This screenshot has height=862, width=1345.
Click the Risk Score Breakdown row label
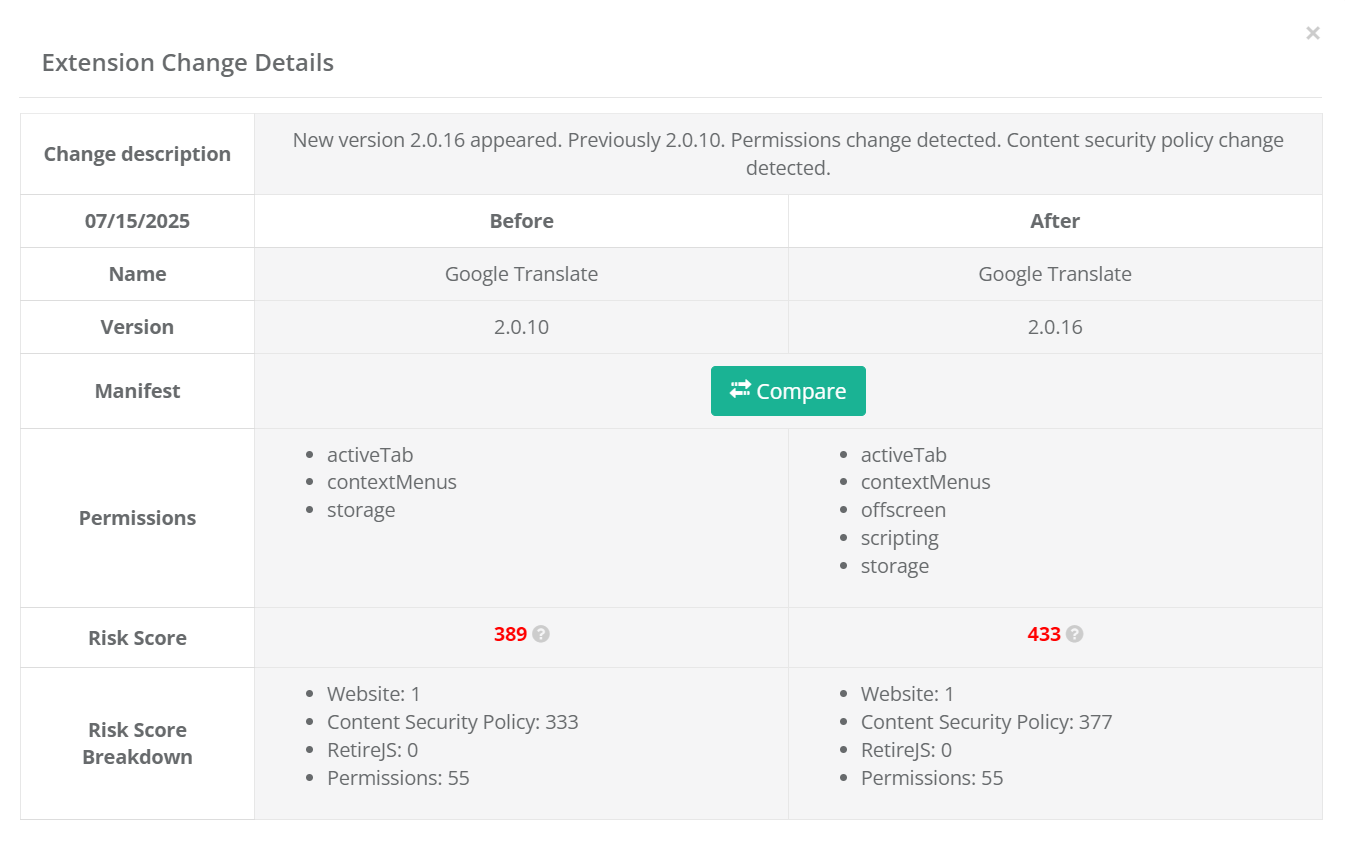[x=137, y=743]
